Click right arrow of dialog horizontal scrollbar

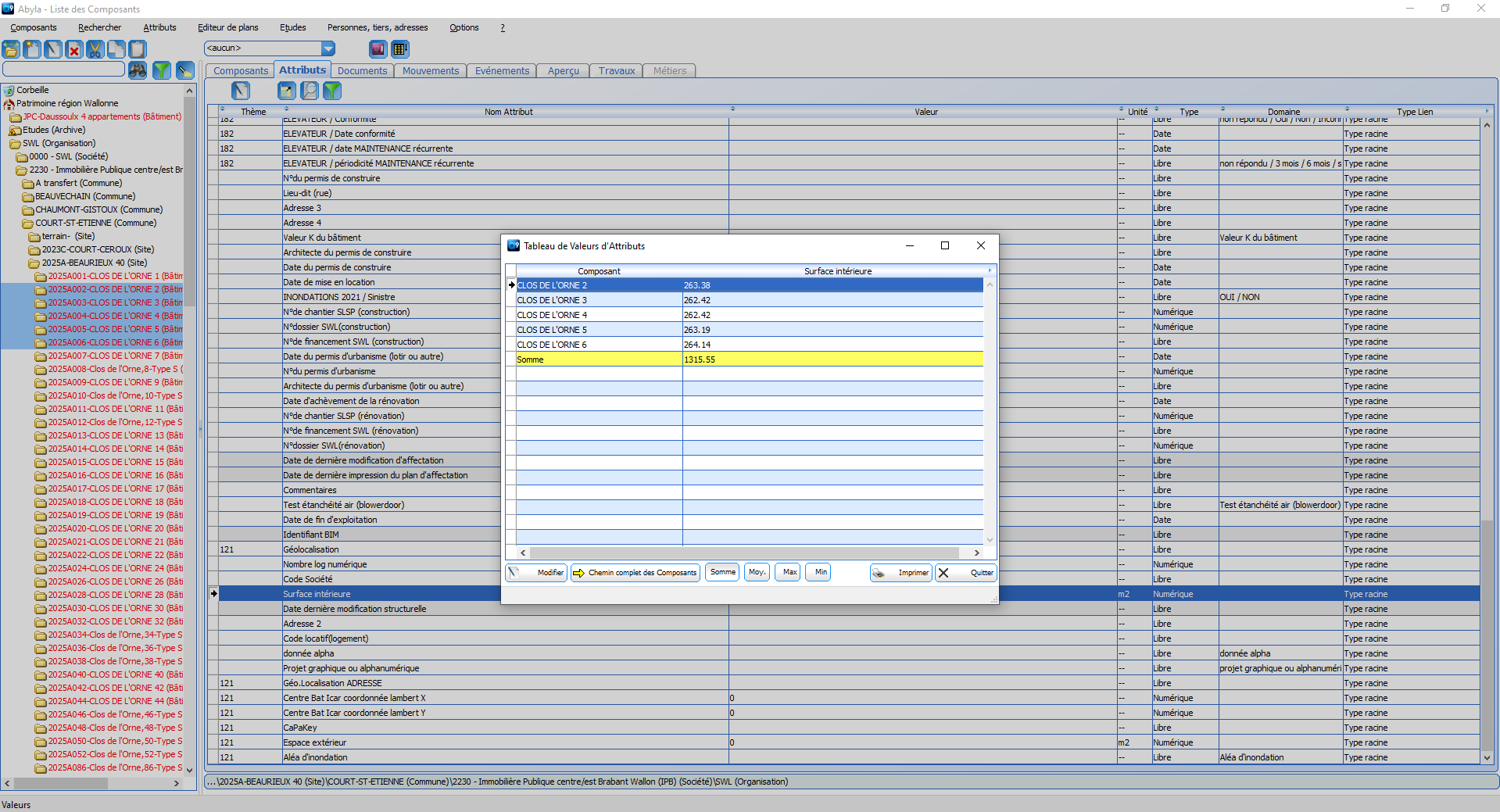tap(976, 553)
